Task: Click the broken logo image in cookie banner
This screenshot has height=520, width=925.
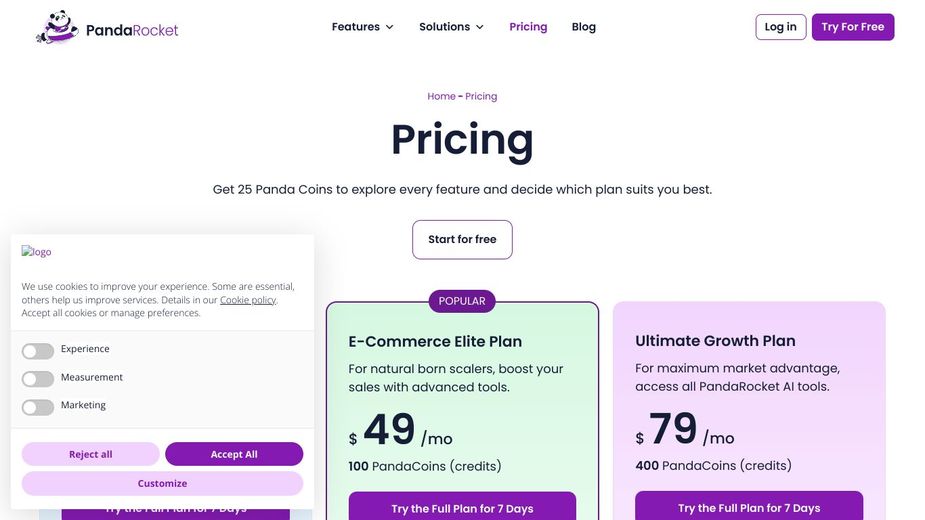Action: tap(37, 252)
